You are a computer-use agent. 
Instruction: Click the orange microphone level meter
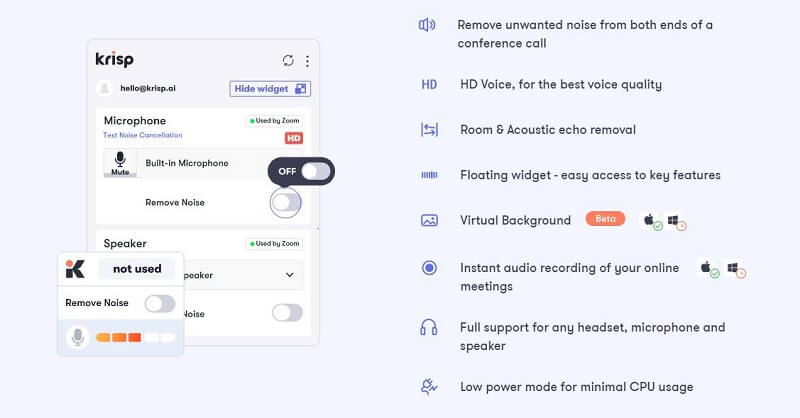135,337
